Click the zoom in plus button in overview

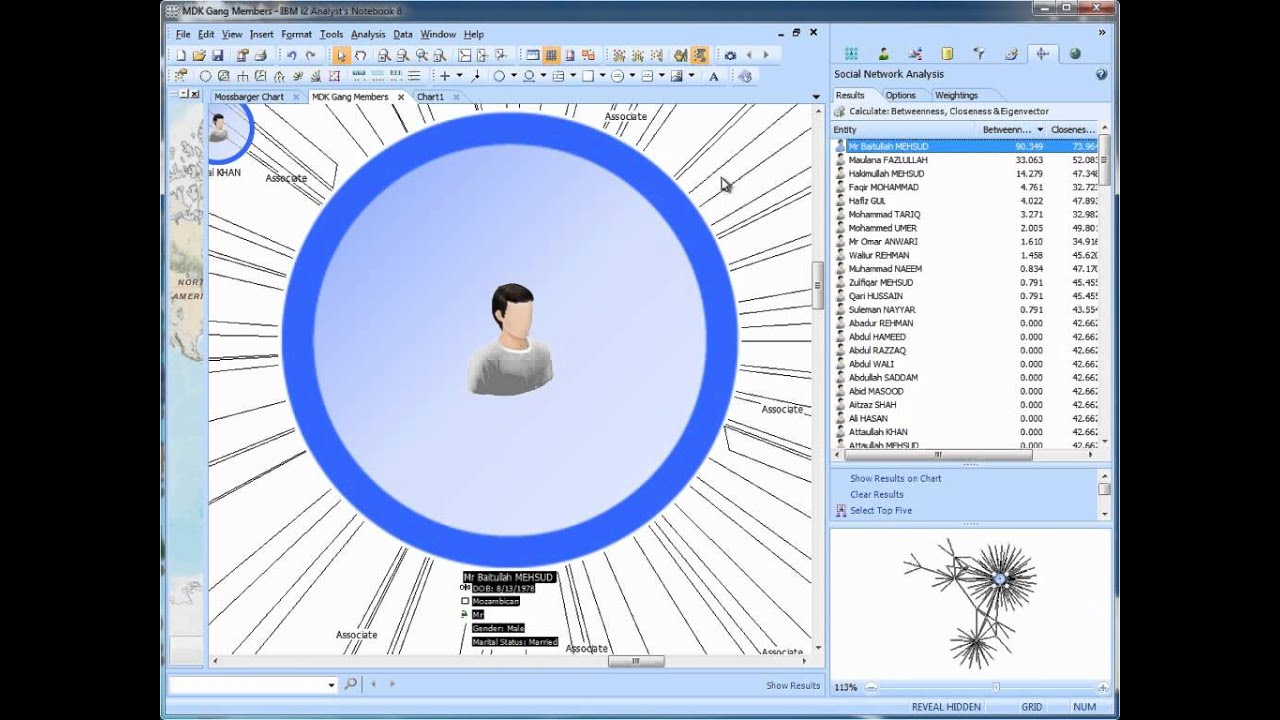(1102, 687)
